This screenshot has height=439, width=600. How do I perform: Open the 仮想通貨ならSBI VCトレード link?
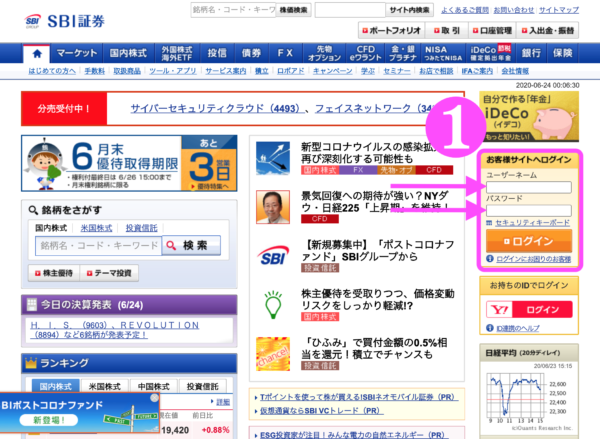(321, 411)
